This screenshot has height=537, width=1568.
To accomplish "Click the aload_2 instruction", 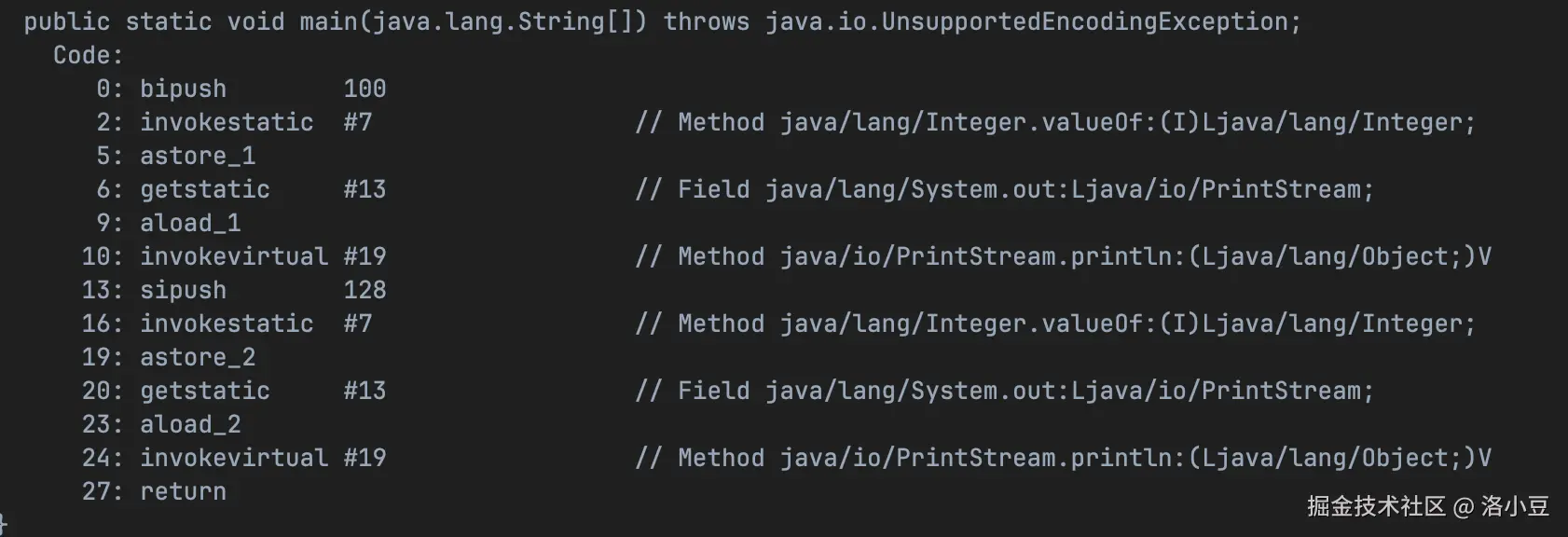I will pyautogui.click(x=190, y=424).
